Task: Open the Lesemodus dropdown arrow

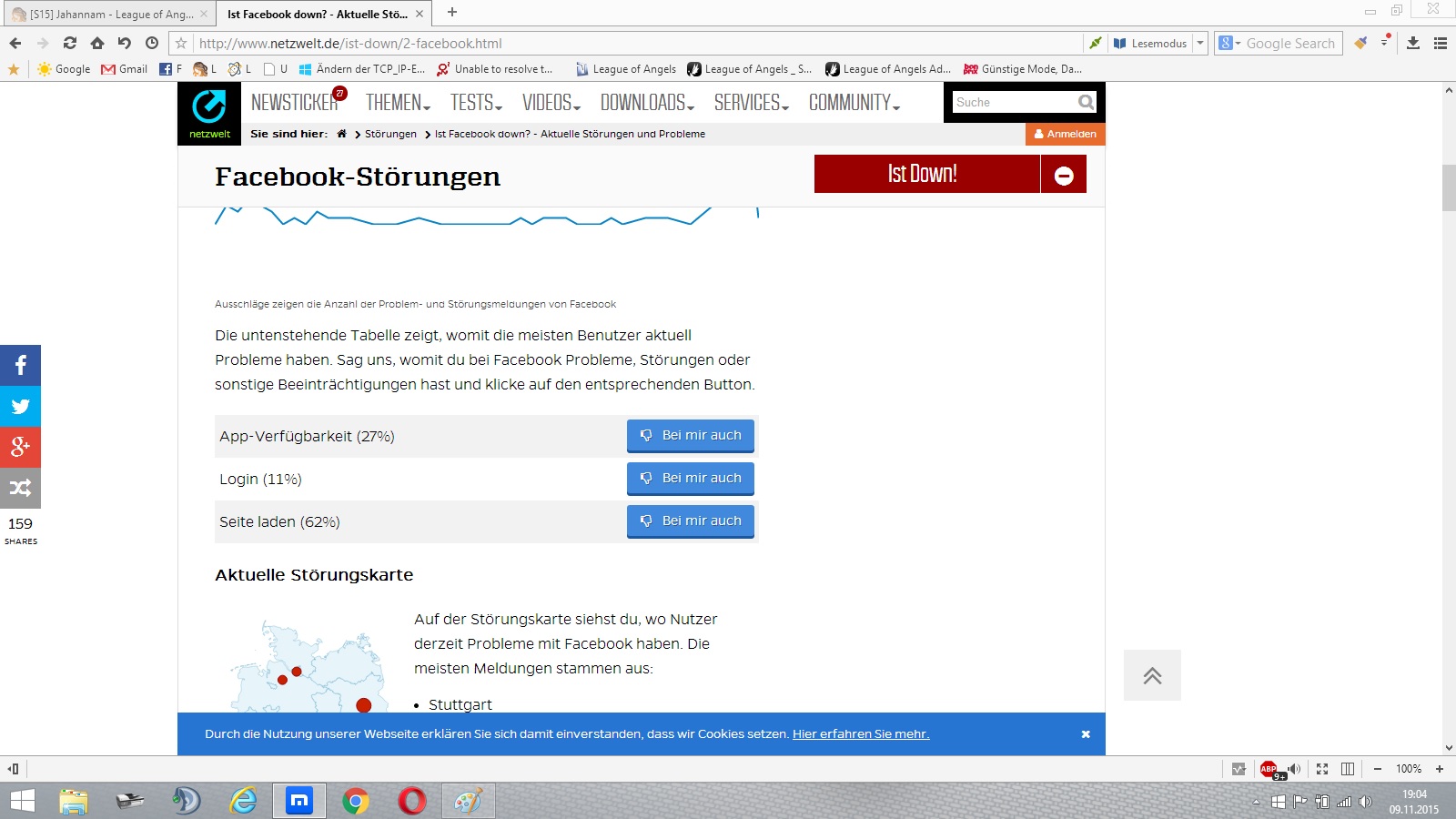Action: point(1200,43)
